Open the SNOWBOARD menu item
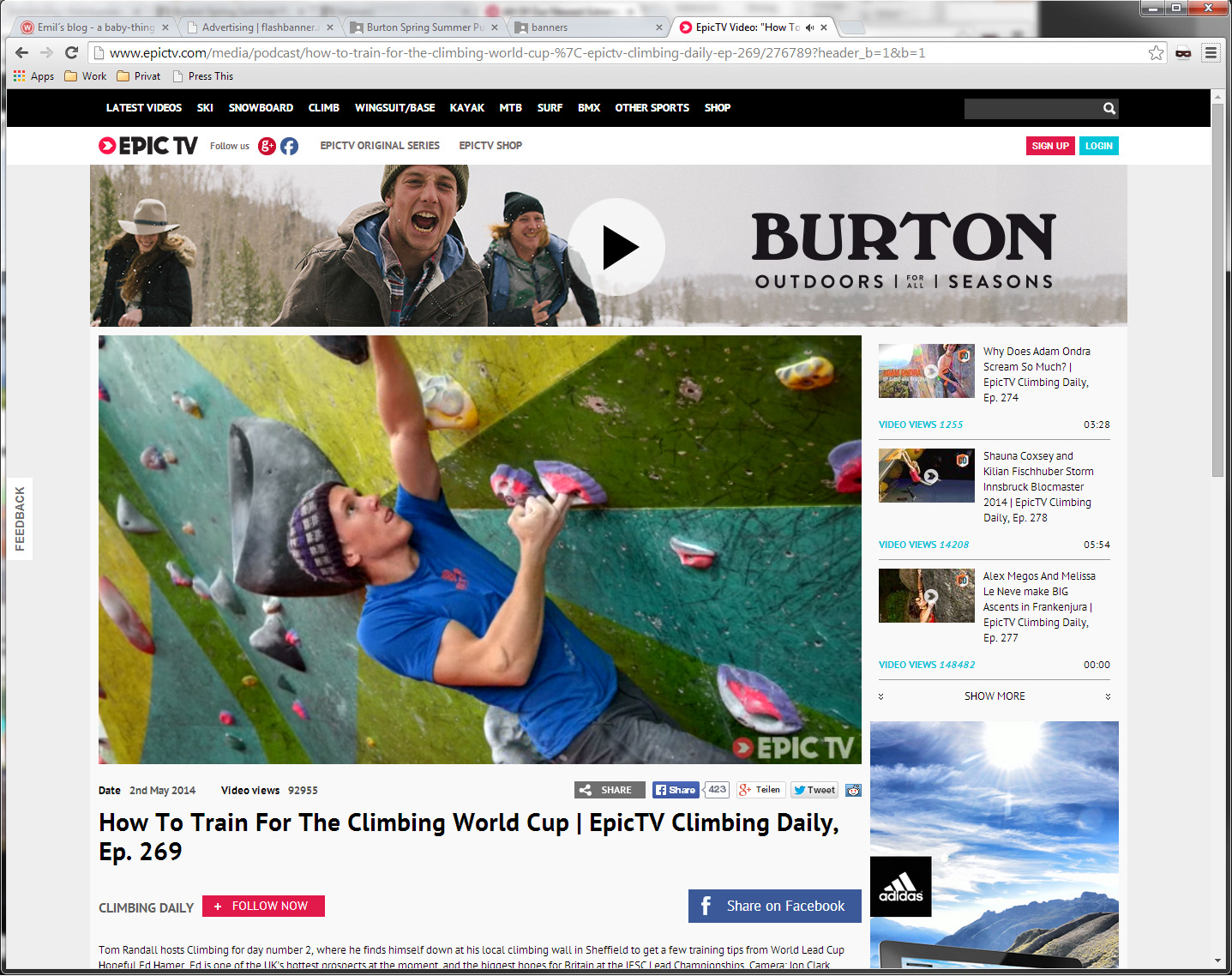This screenshot has width=1232, height=976. click(x=261, y=108)
